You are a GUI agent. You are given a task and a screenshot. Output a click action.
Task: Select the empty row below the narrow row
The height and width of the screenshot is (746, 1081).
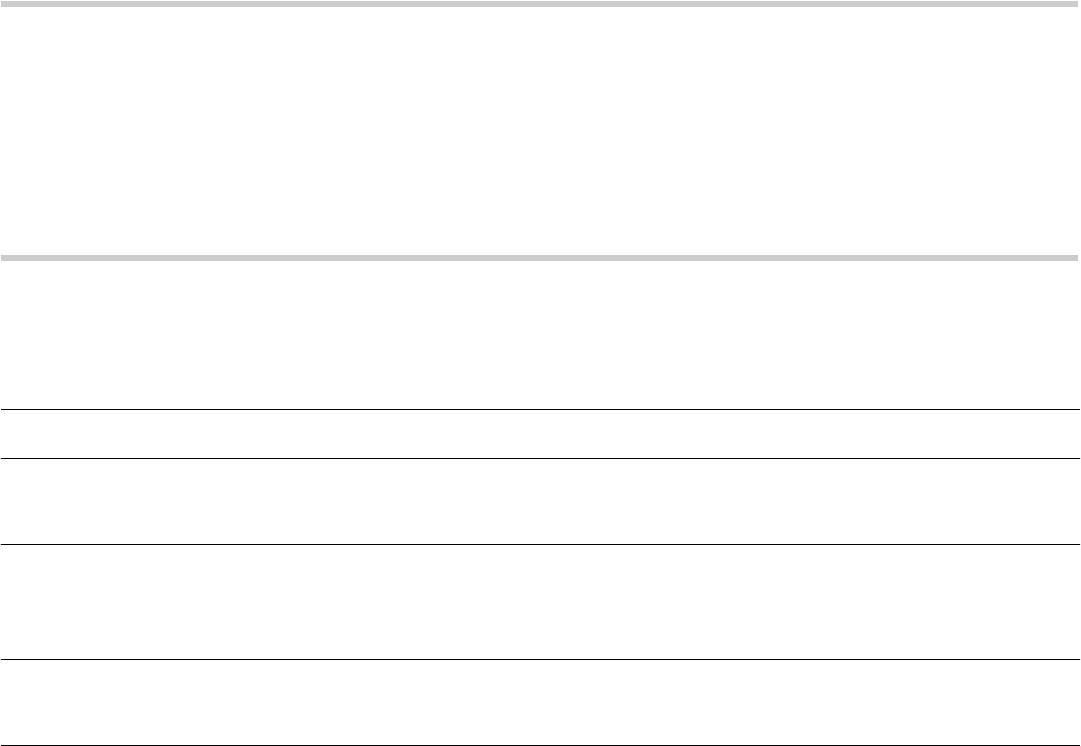click(540, 501)
